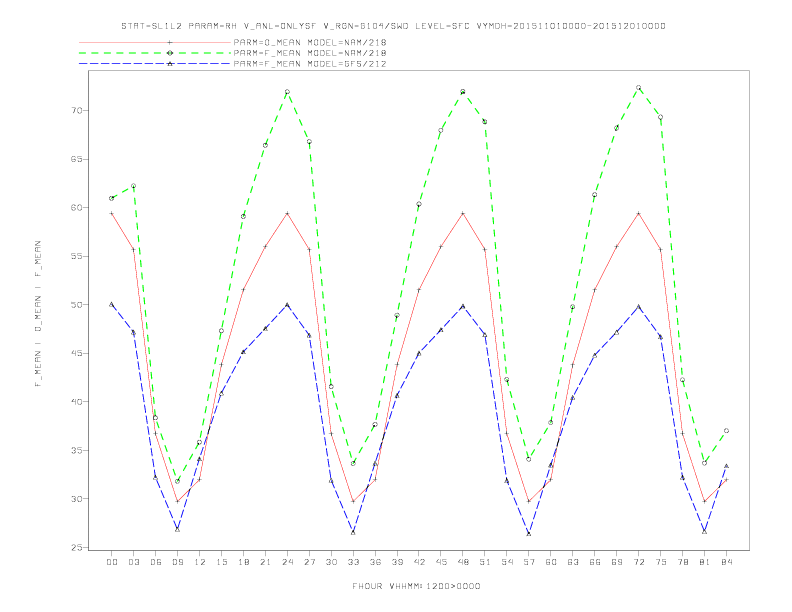Screen dimensions: 792x612
Task: Click the x-axis tick label 72
Action: point(638,562)
